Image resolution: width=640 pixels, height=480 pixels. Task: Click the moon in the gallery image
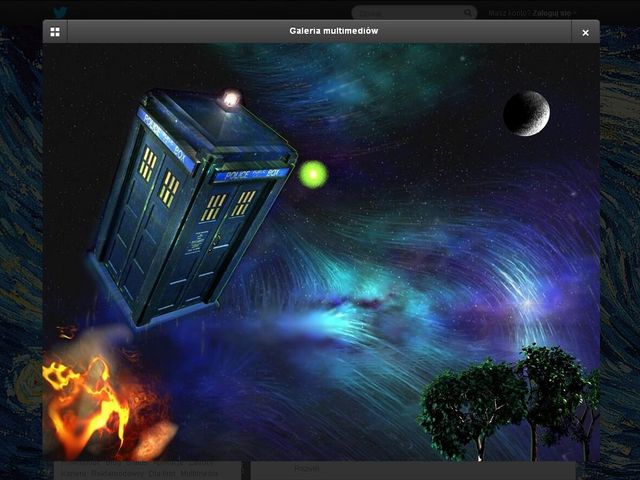pyautogui.click(x=526, y=113)
